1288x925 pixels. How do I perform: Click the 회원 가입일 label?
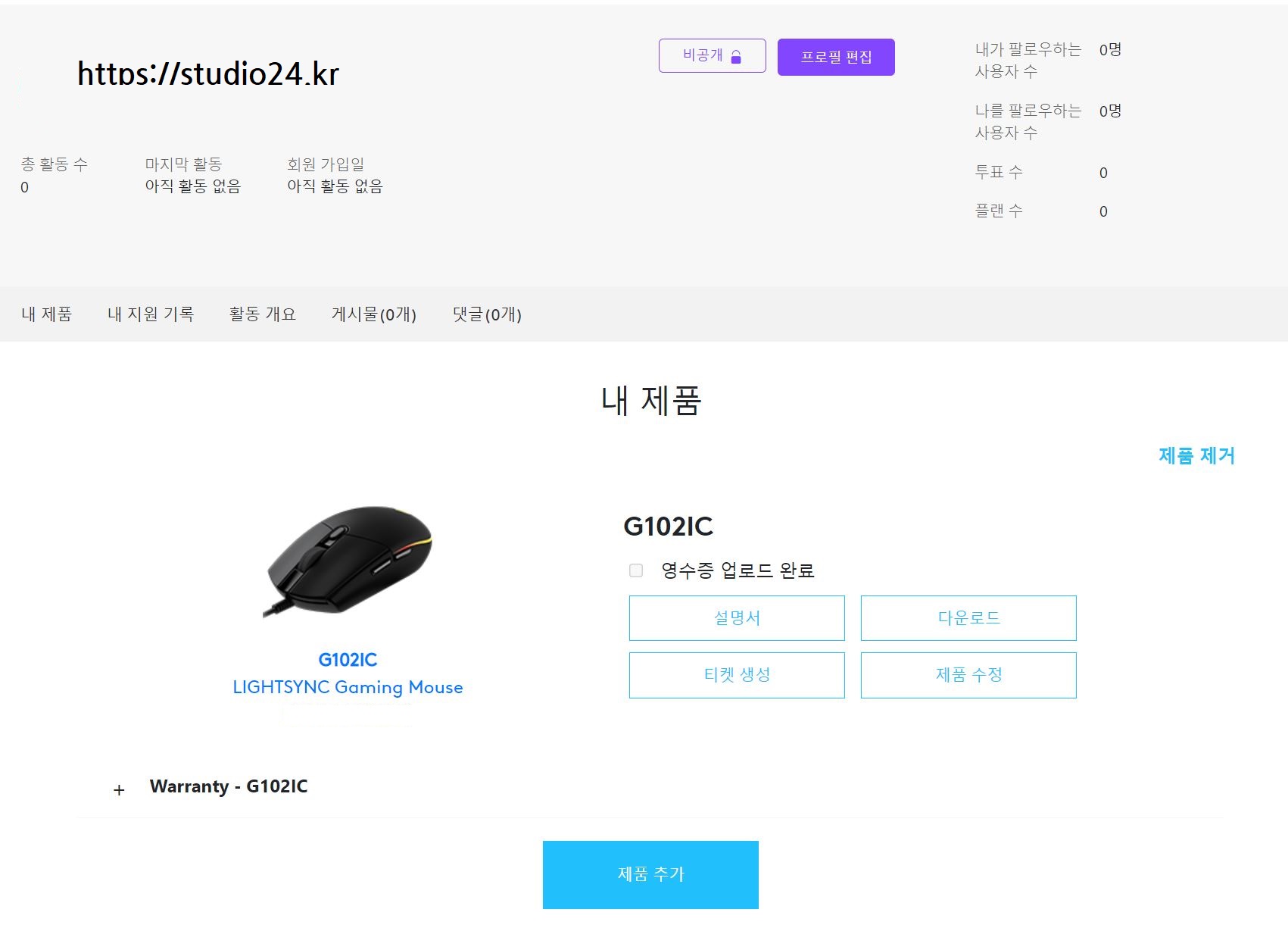pos(326,164)
